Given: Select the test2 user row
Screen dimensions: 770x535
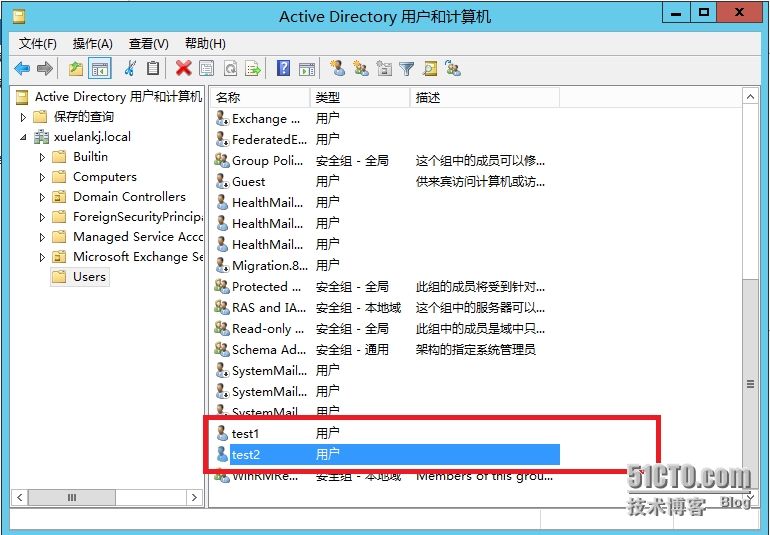Looking at the screenshot, I should point(387,454).
